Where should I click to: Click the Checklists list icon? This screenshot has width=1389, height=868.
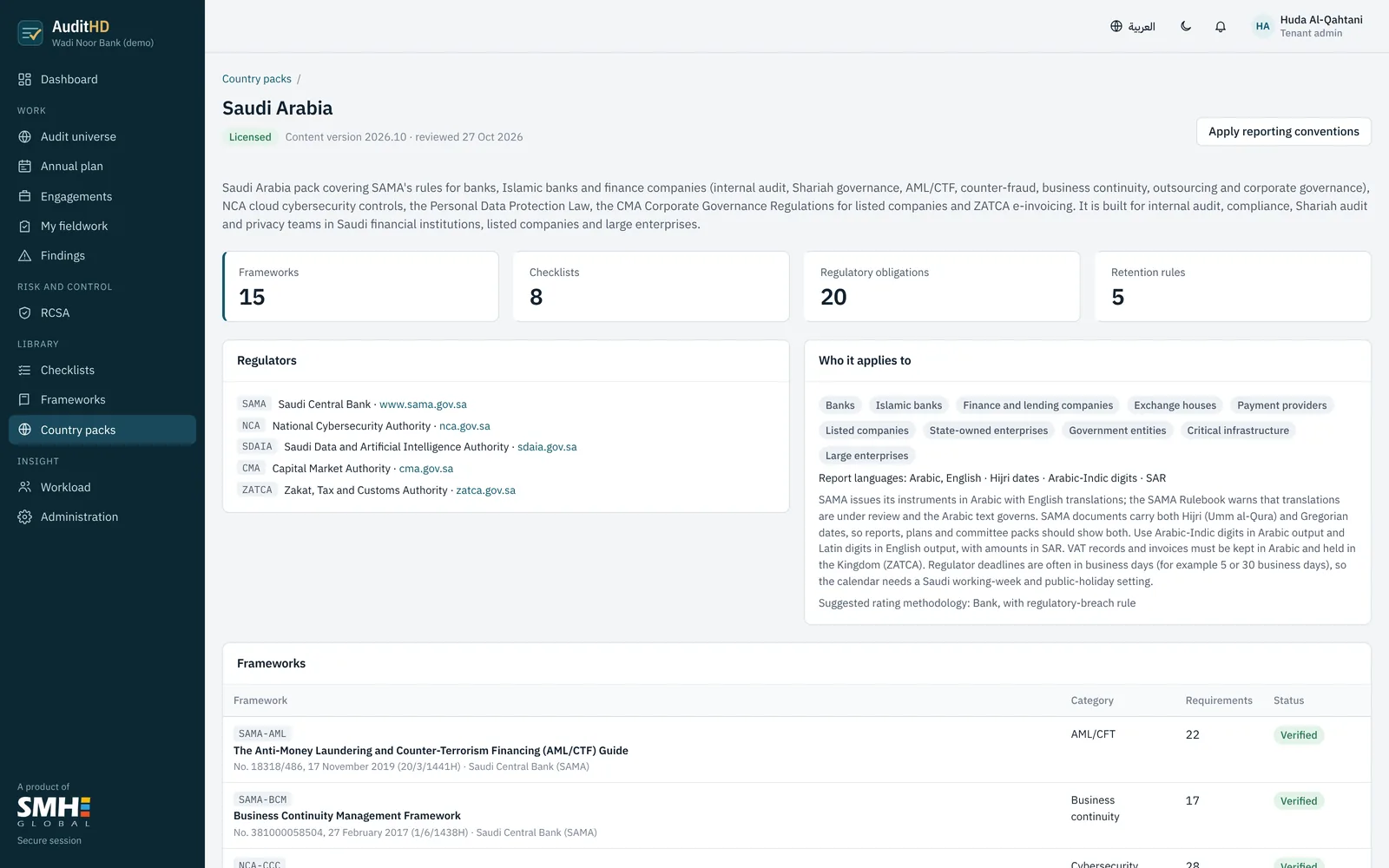24,370
